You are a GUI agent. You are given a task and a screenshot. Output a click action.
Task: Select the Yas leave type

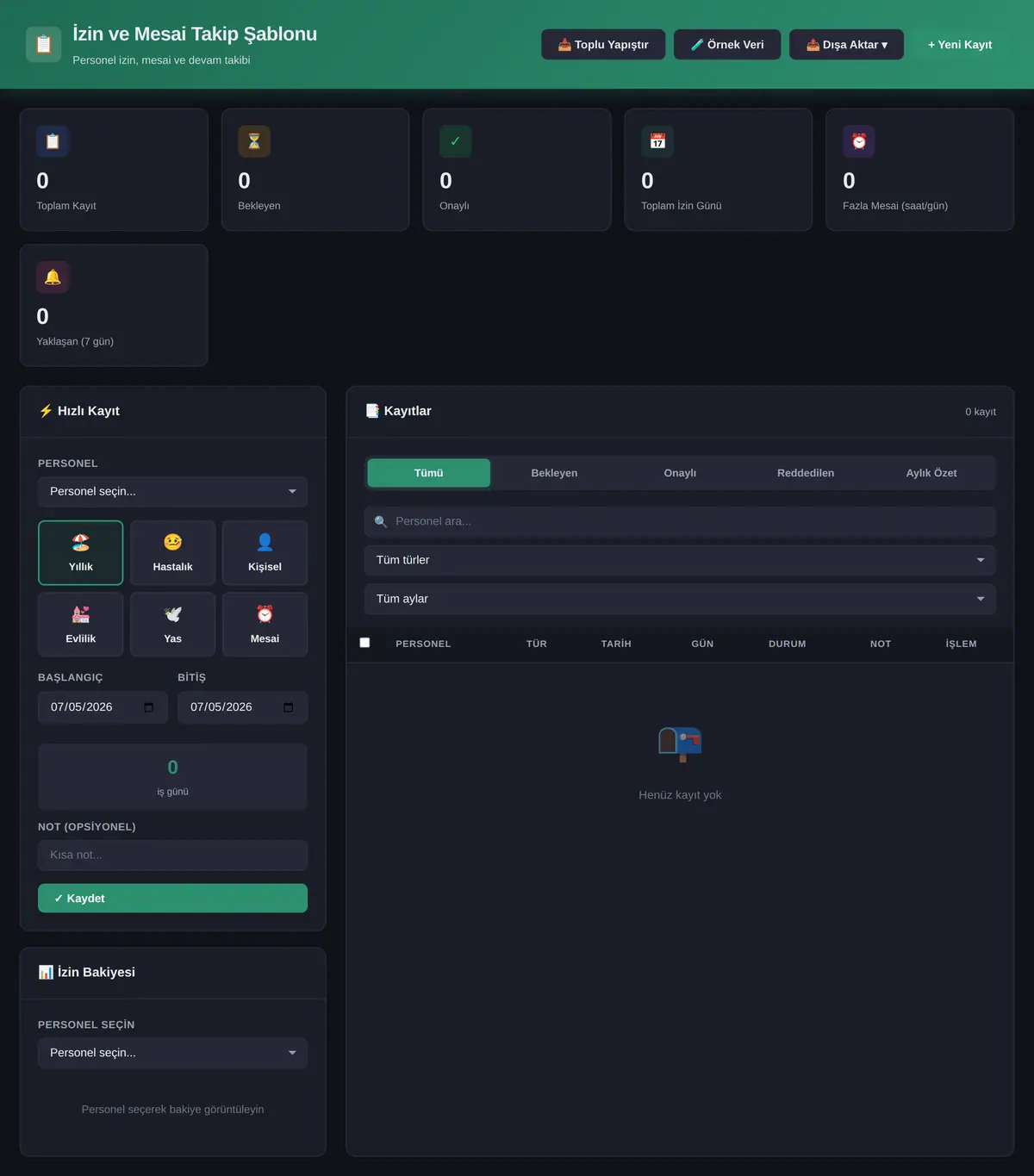tap(172, 625)
